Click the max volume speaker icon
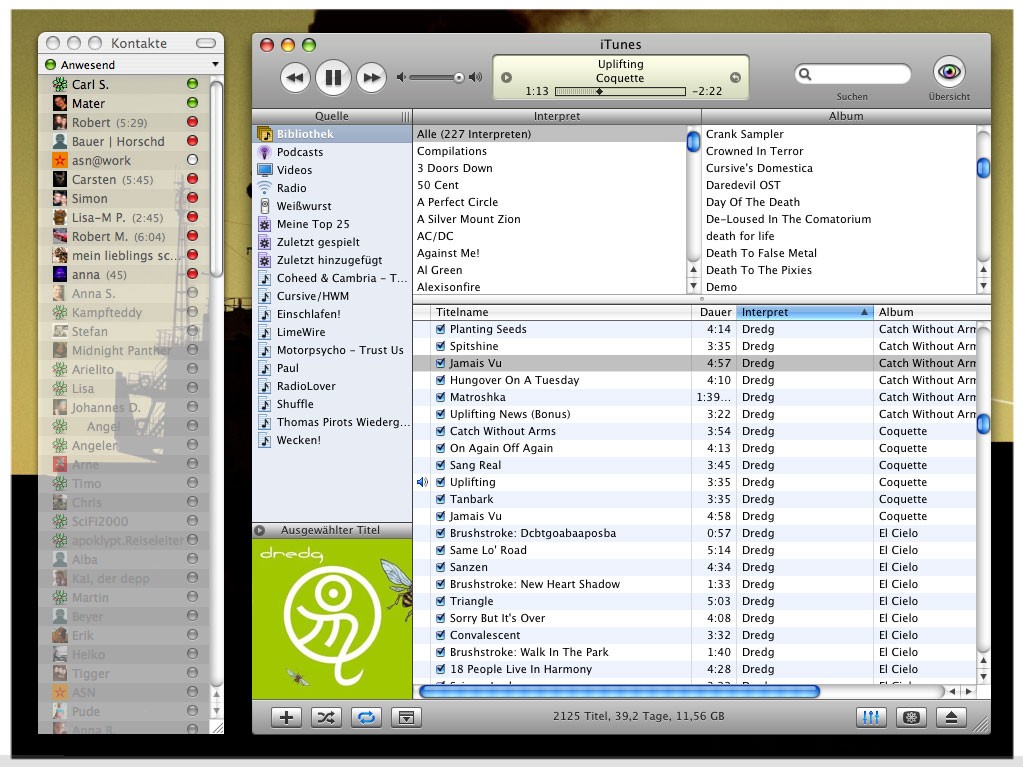This screenshot has width=1023, height=767. point(476,78)
